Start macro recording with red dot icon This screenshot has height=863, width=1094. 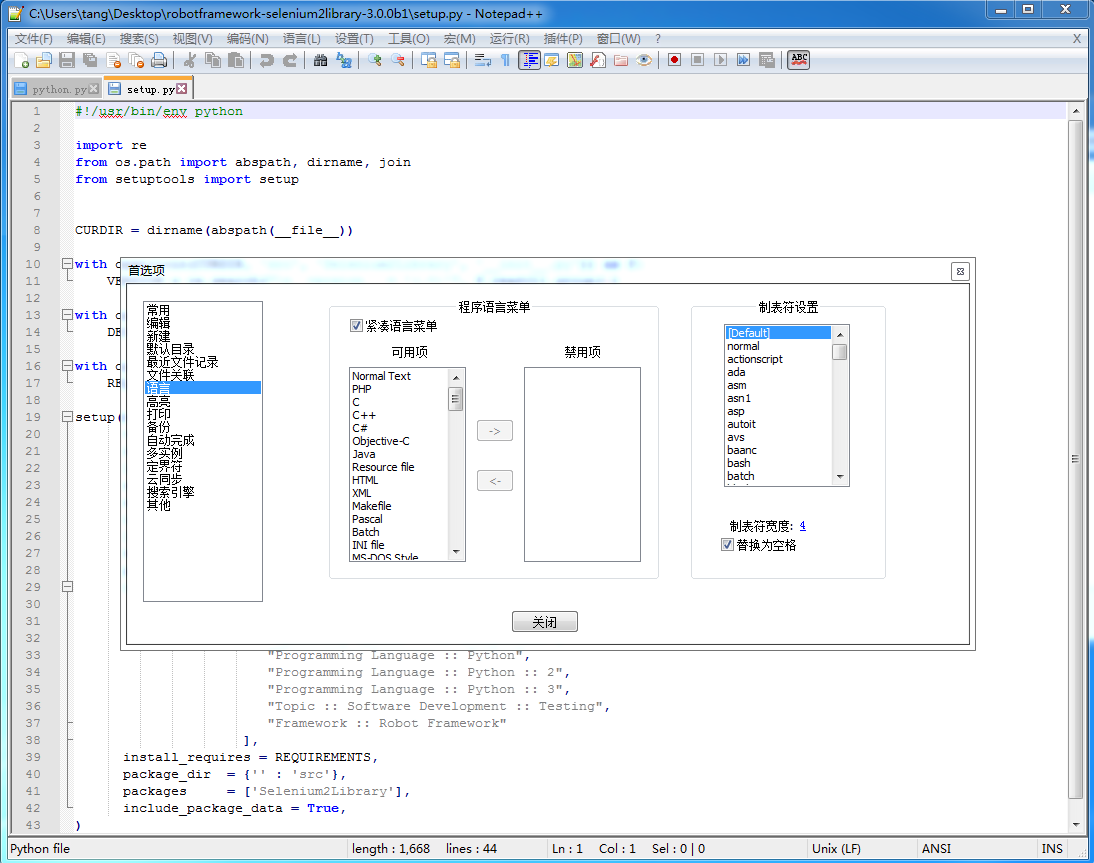click(675, 60)
